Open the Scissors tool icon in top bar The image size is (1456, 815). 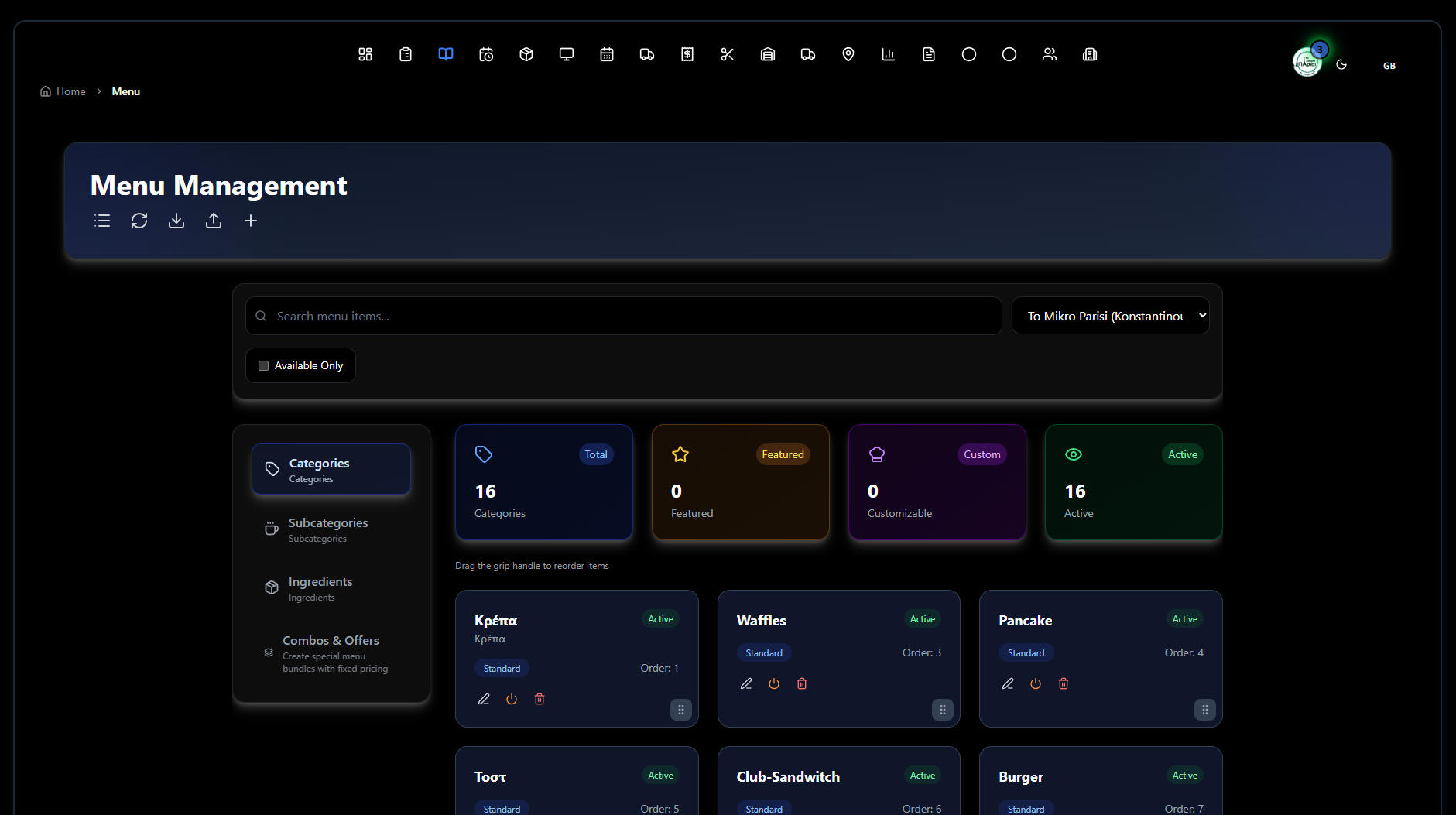[727, 54]
